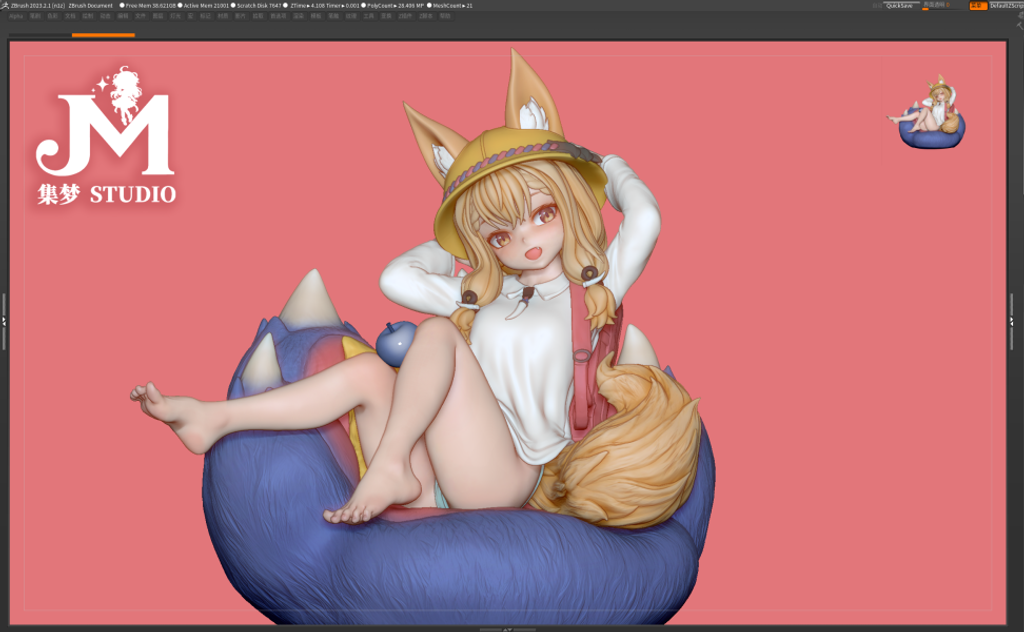Open the 材质 (Material) menu
This screenshot has height=632, width=1024.
click(x=223, y=16)
